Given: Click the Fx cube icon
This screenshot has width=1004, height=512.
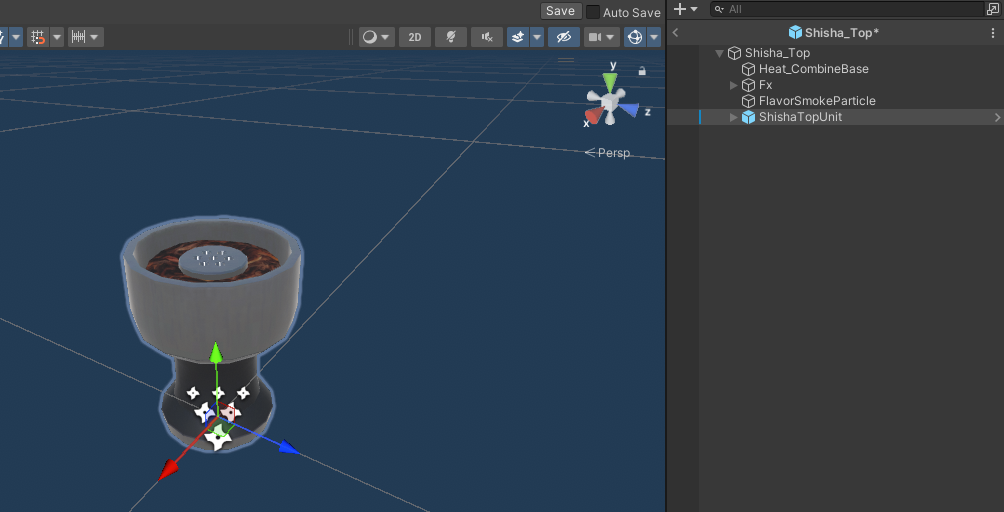Looking at the screenshot, I should [x=748, y=85].
